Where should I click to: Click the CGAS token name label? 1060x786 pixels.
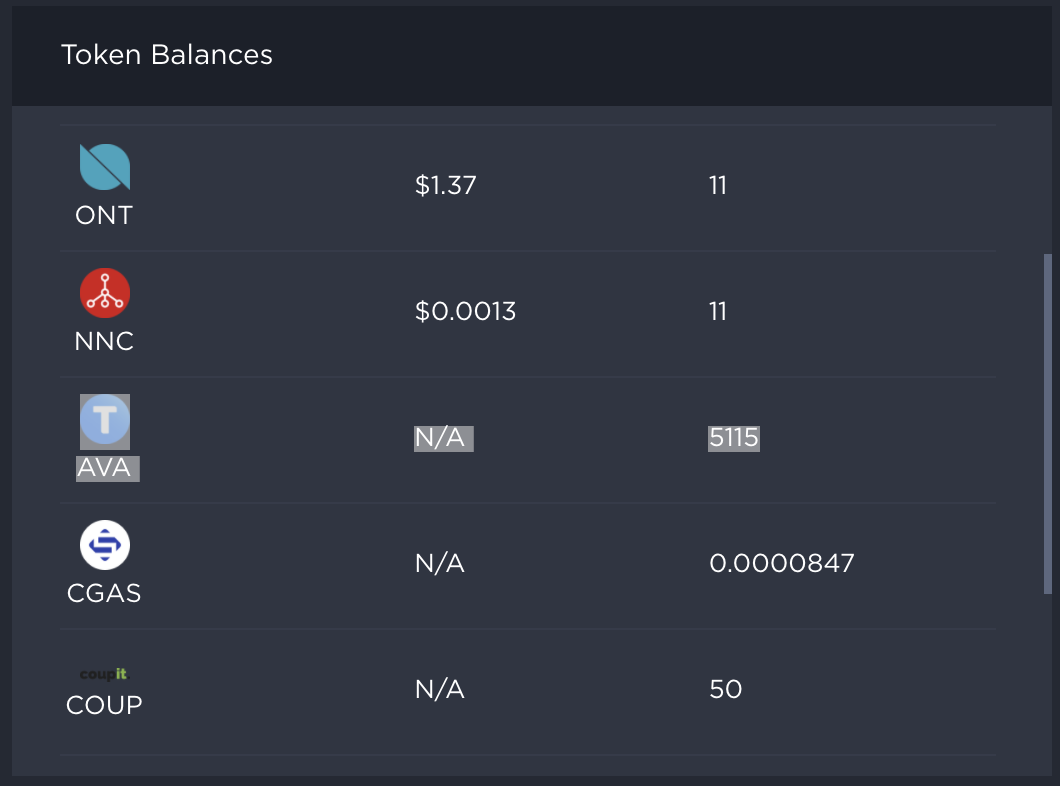coord(104,593)
